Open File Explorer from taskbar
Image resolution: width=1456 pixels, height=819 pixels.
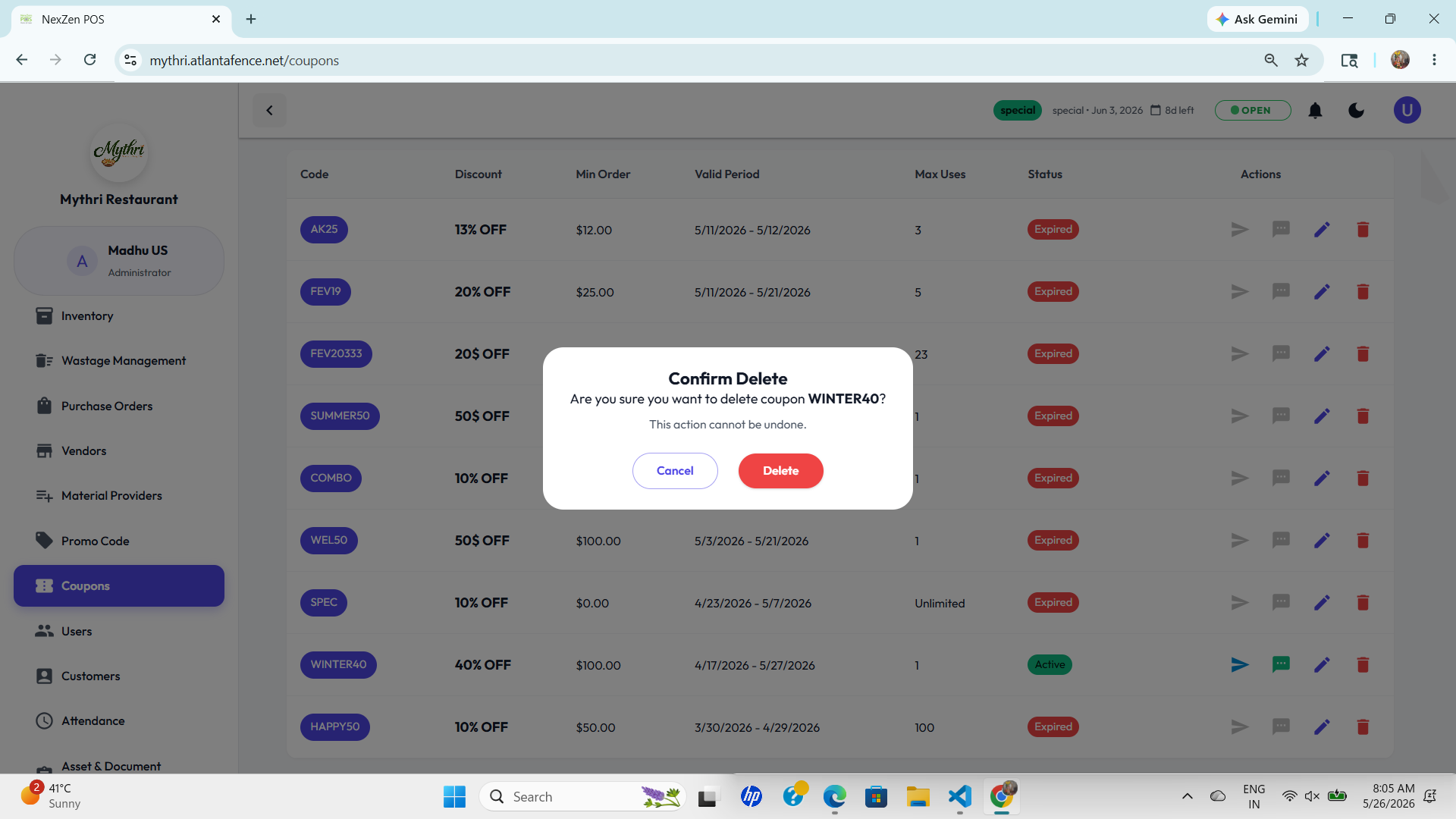918,796
